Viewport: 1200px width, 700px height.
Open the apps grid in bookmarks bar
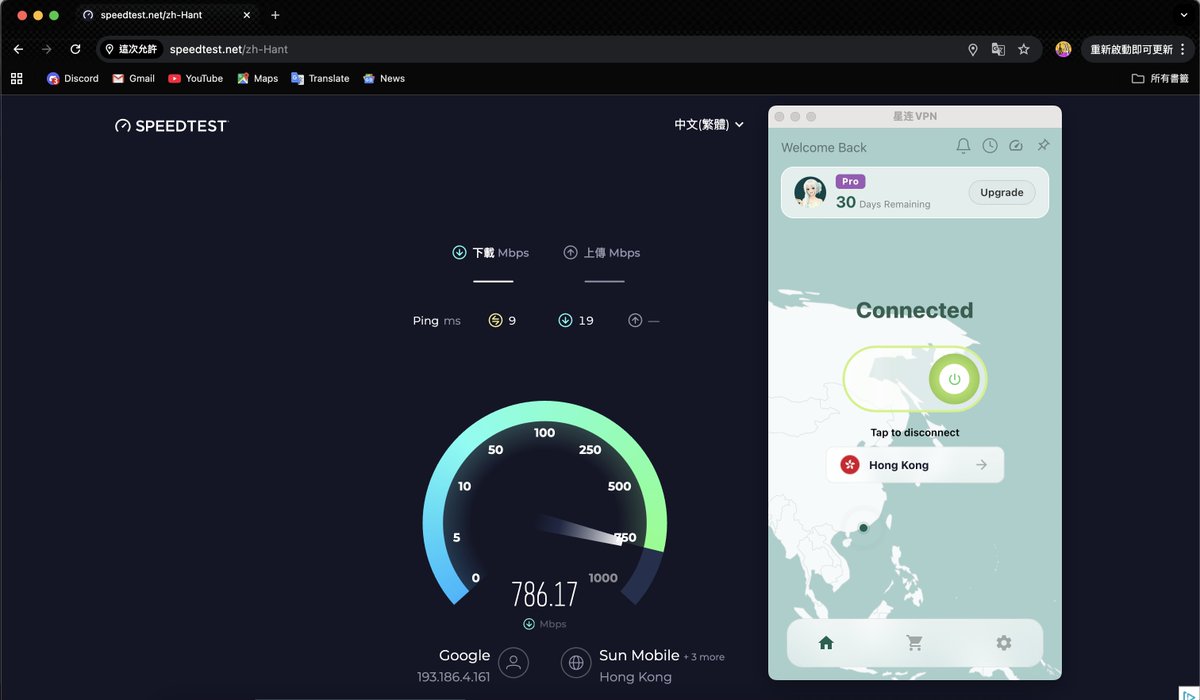tap(16, 78)
